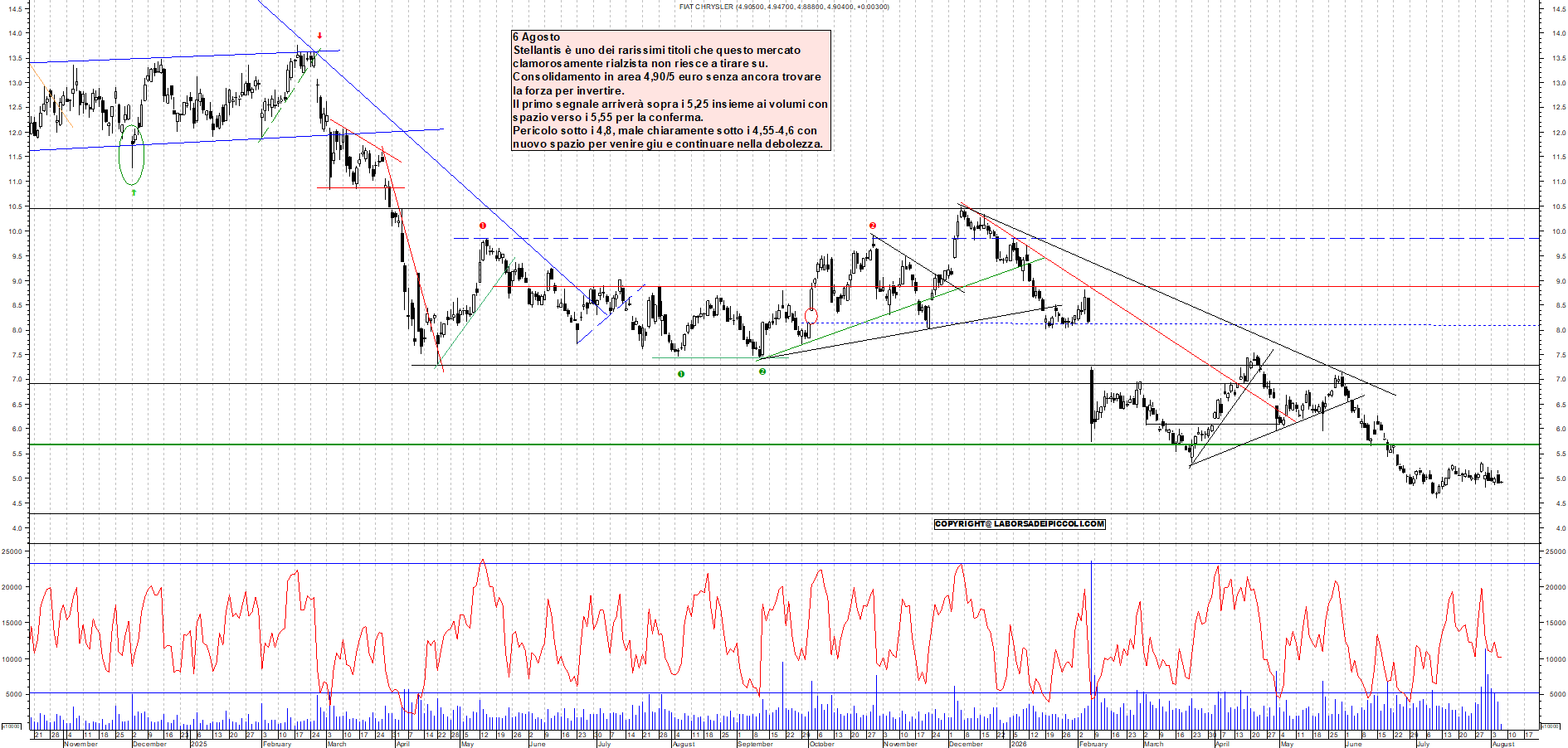Select 4.0 on the right price axis
The image size is (1568, 748).
[x=1561, y=528]
